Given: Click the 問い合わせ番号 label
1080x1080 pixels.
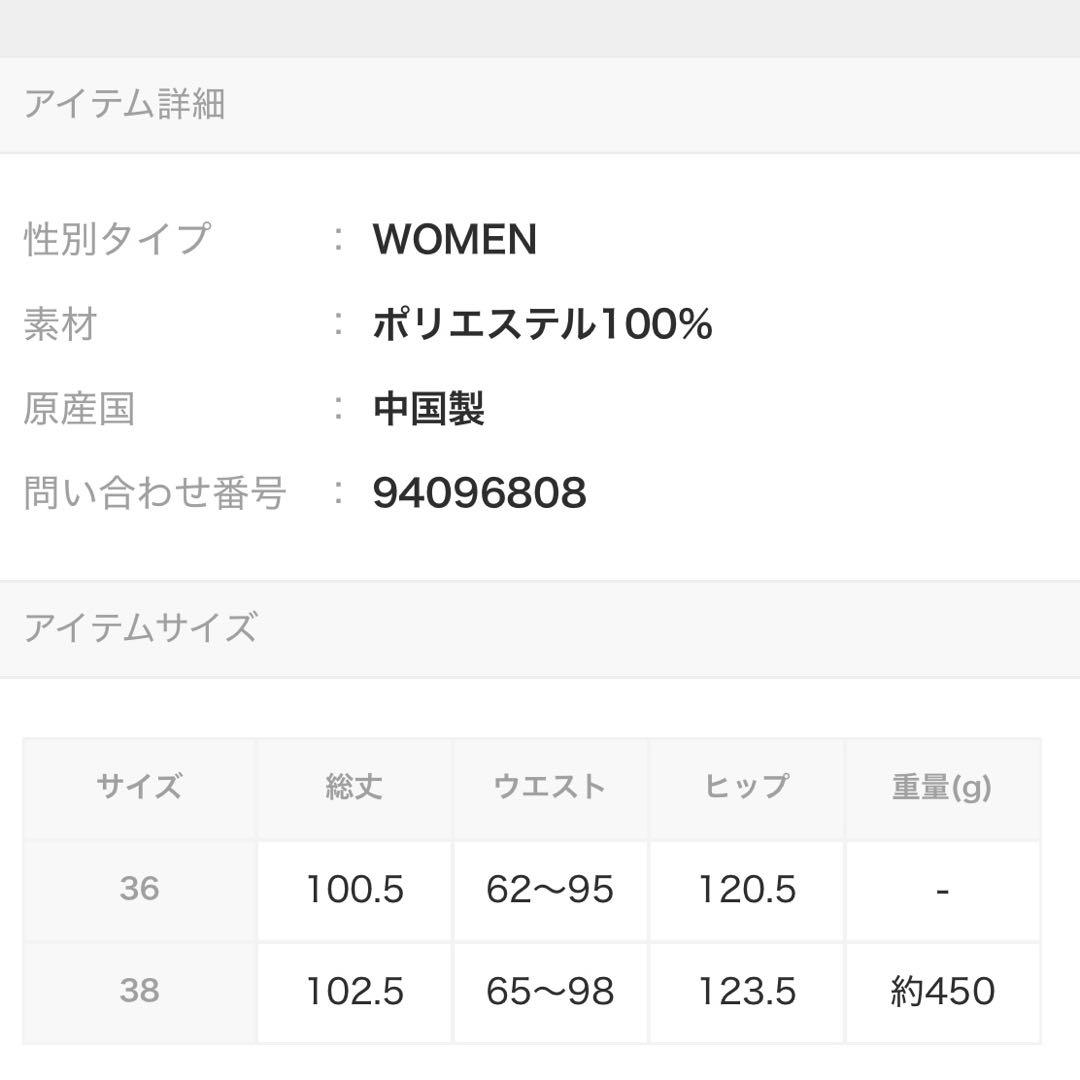Looking at the screenshot, I should click(155, 493).
